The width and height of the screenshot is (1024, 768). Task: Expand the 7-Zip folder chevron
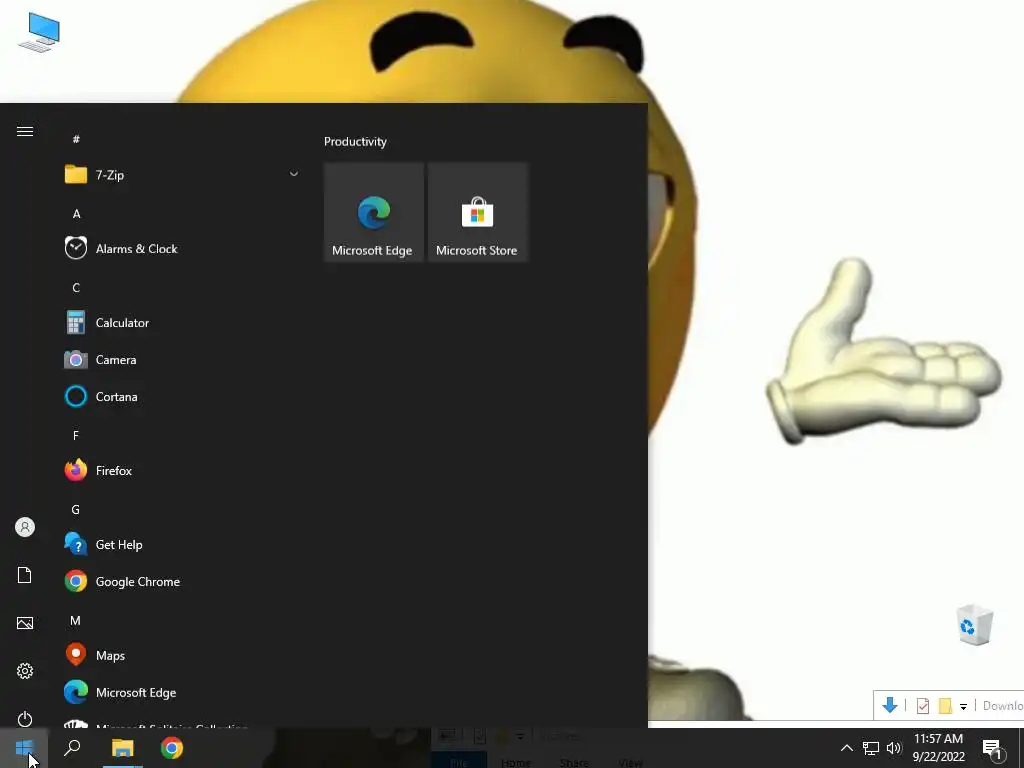click(294, 174)
